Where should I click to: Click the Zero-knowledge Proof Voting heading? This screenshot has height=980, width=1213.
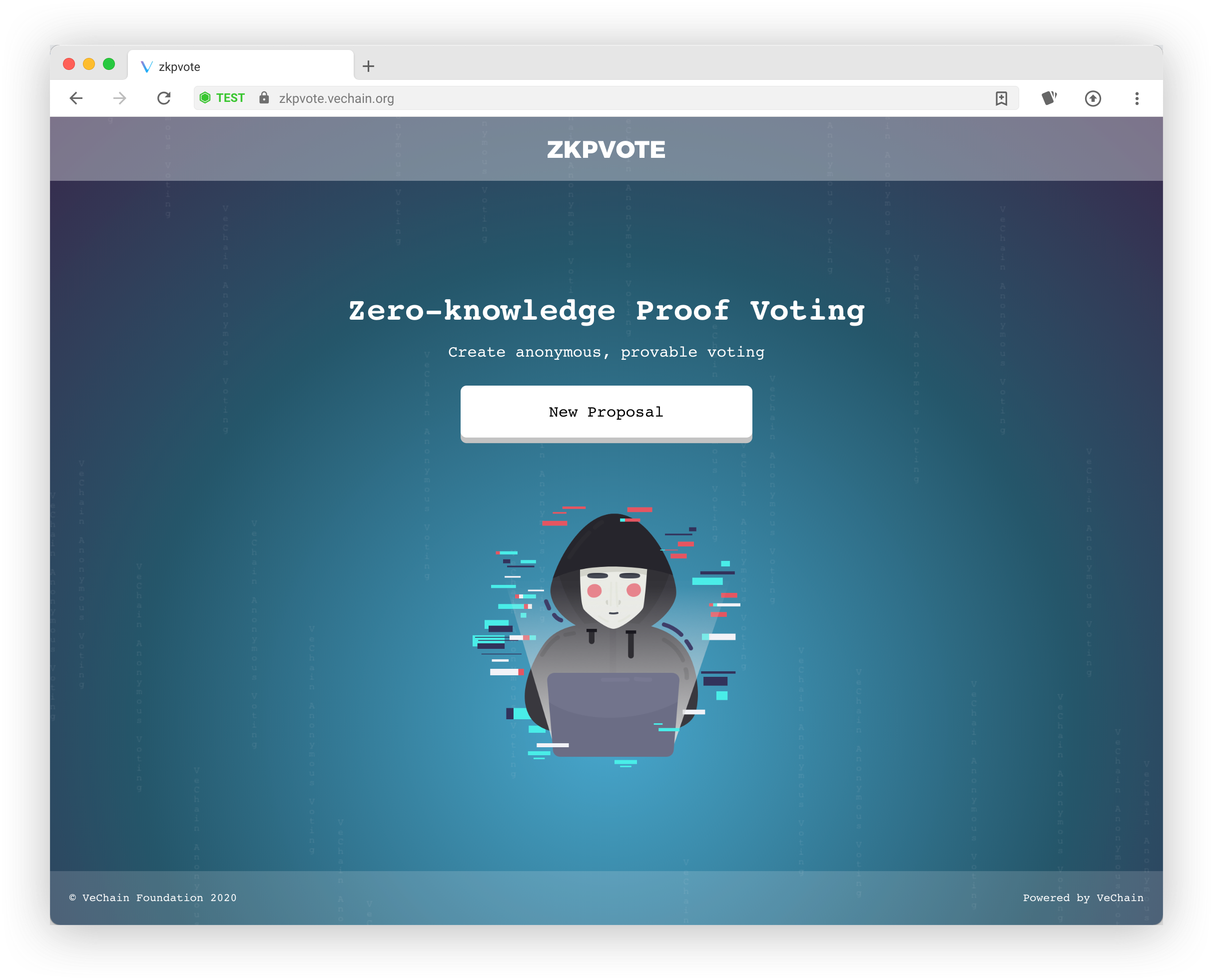coord(606,311)
